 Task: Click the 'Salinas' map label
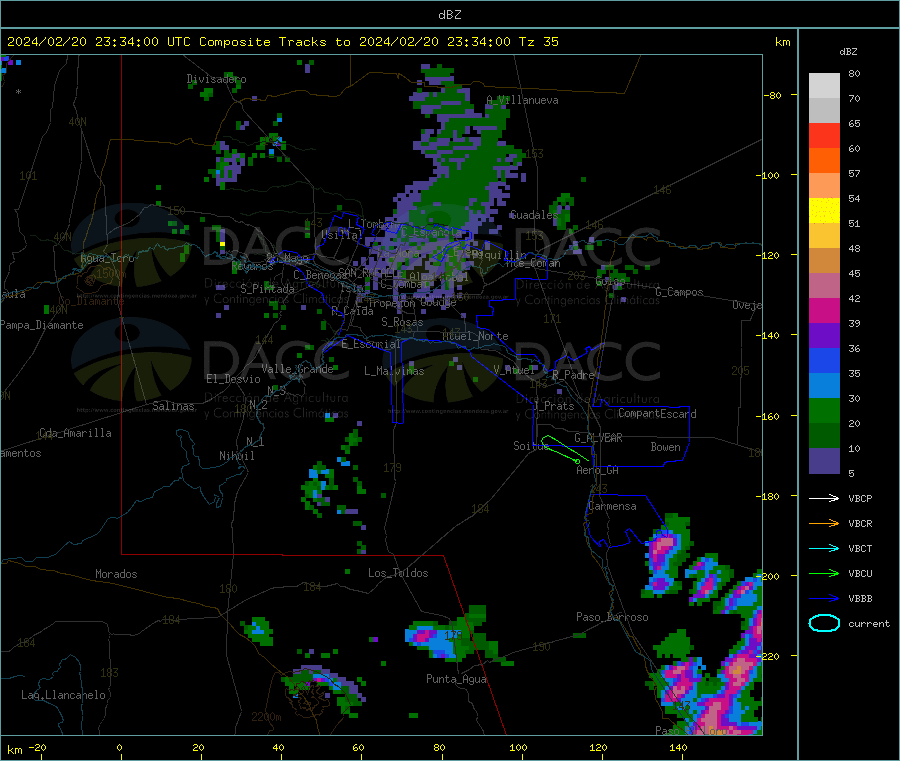tap(173, 406)
